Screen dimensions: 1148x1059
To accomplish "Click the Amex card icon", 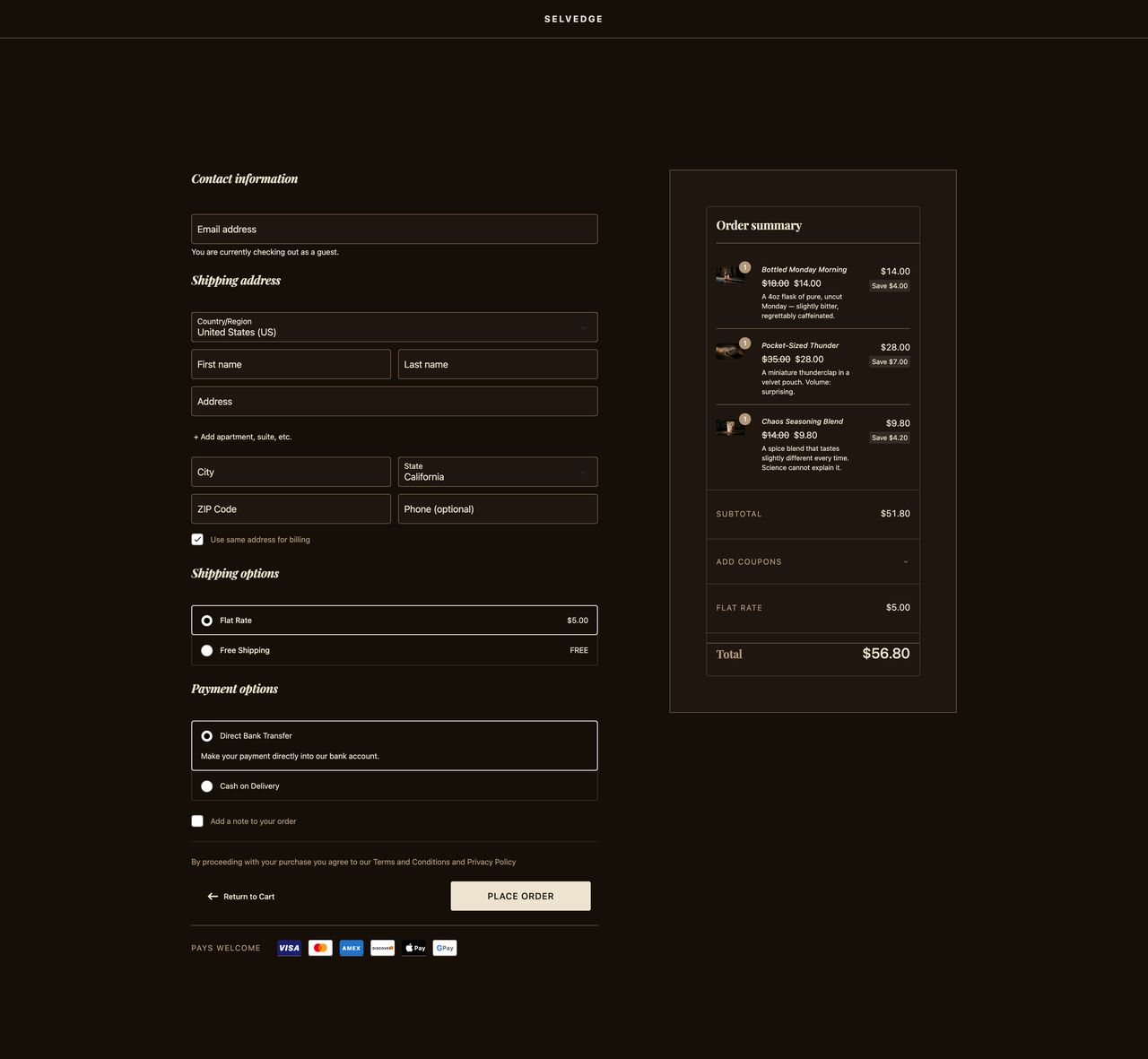I will (352, 948).
